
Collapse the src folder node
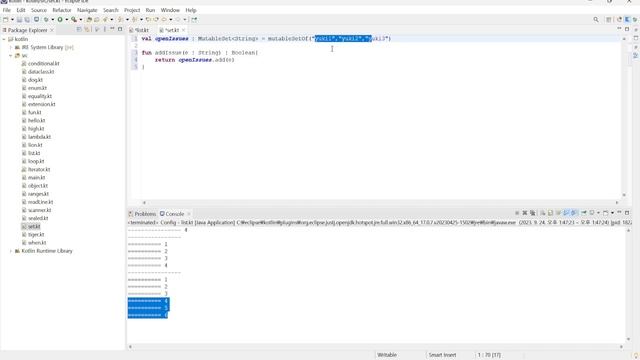[11, 56]
